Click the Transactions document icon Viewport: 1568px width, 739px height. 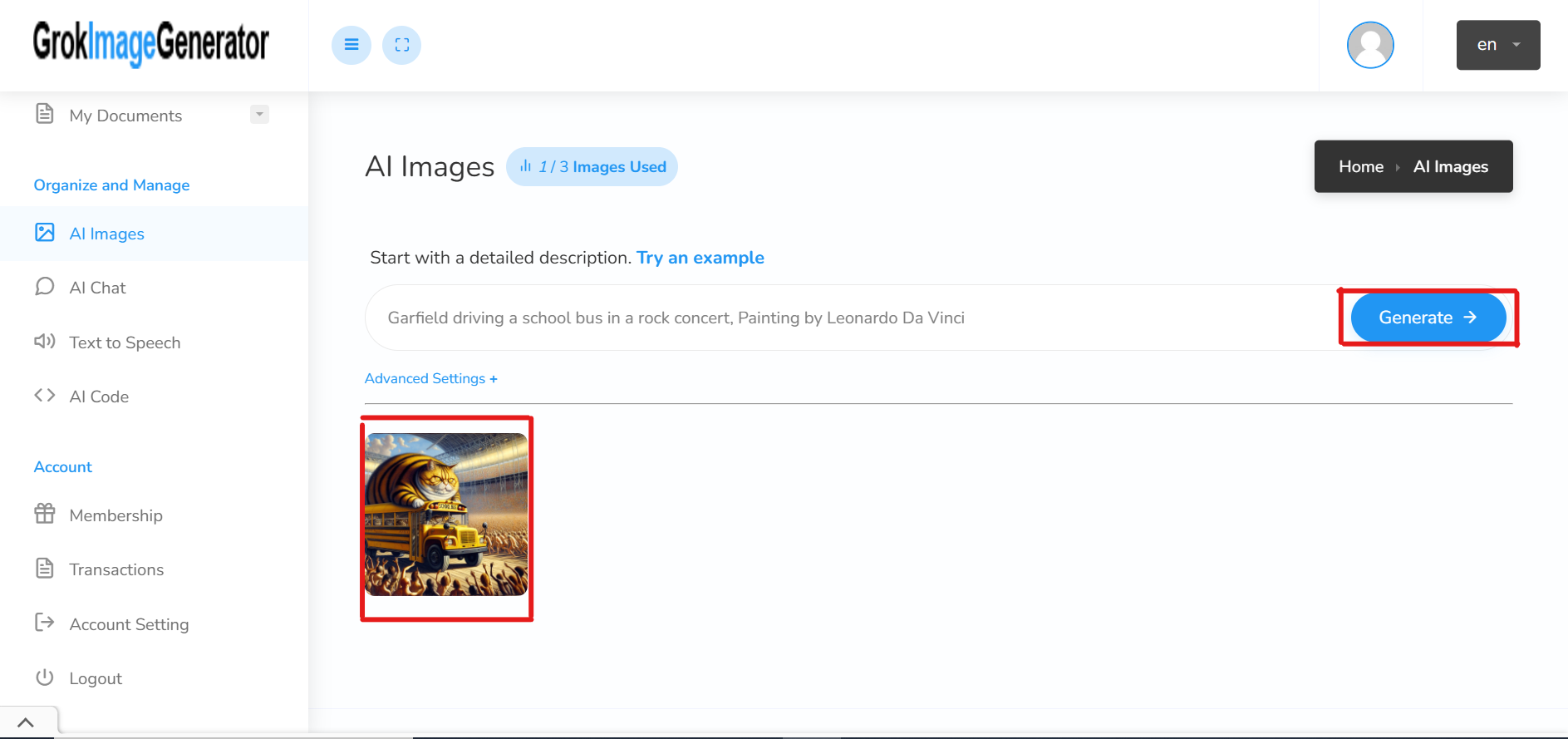(x=45, y=568)
